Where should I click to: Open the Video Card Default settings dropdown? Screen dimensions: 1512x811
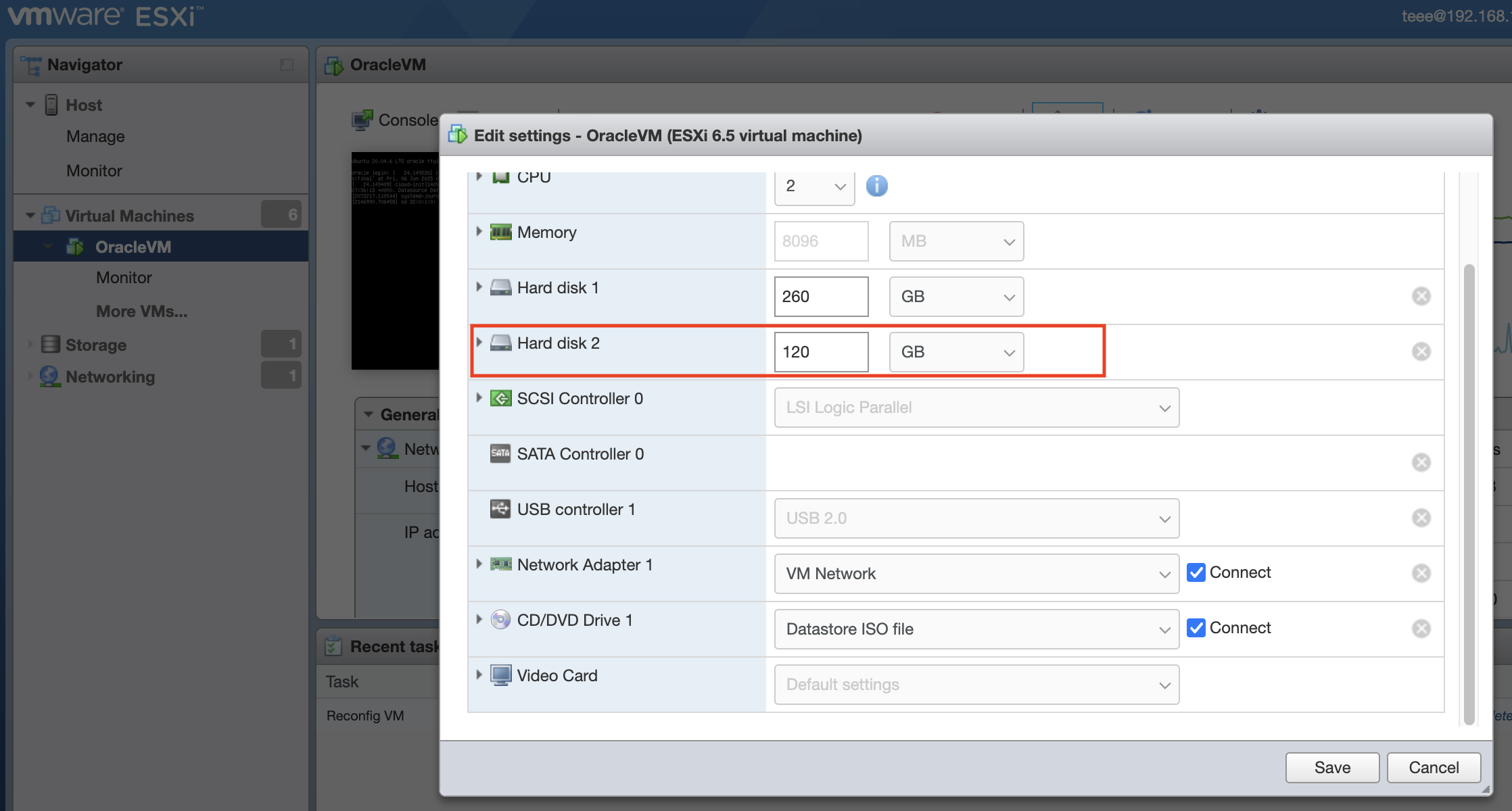(976, 684)
